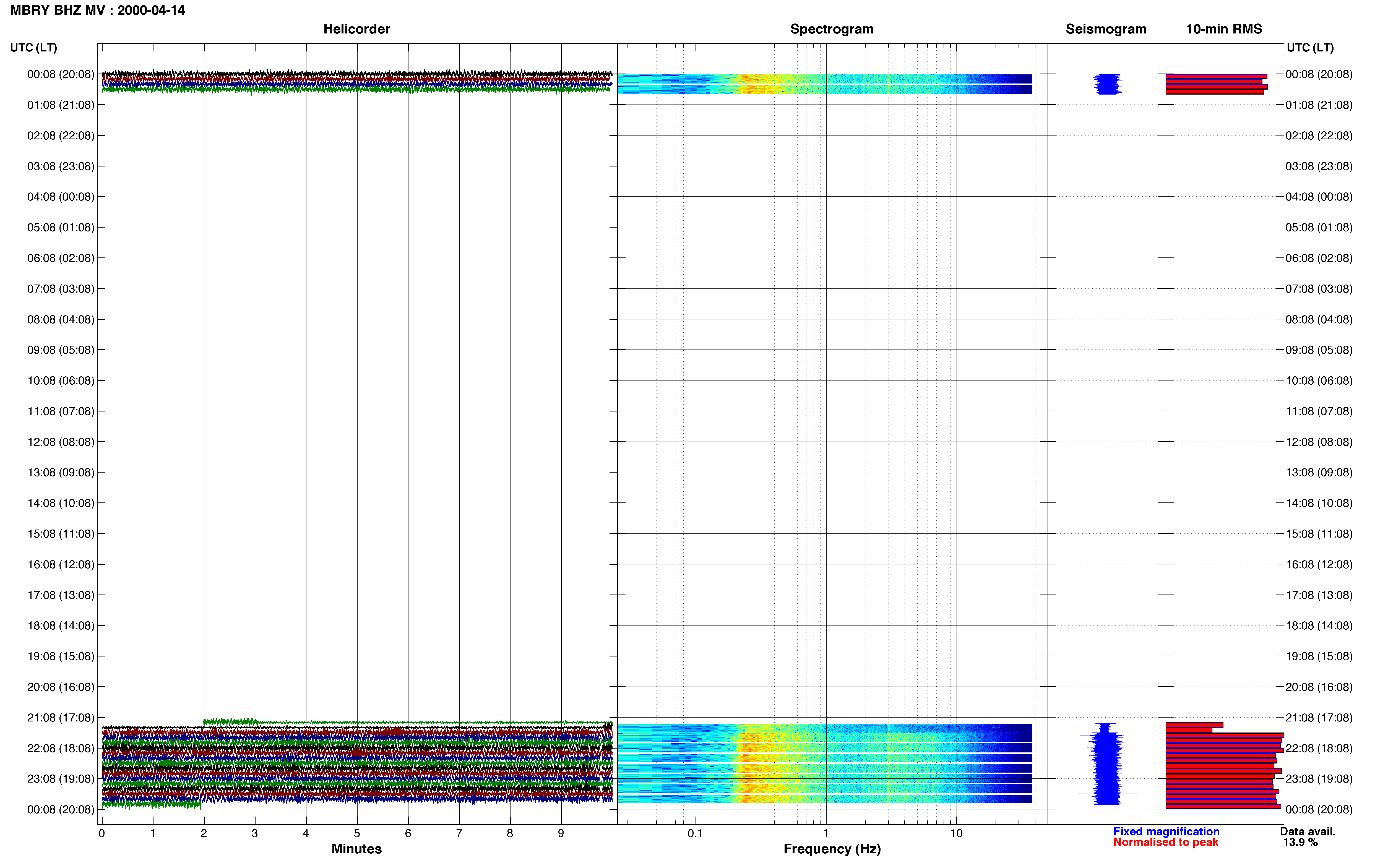Click the plot title MBRY BHZ MV : 2000-04-14
1388x868 pixels.
point(98,10)
